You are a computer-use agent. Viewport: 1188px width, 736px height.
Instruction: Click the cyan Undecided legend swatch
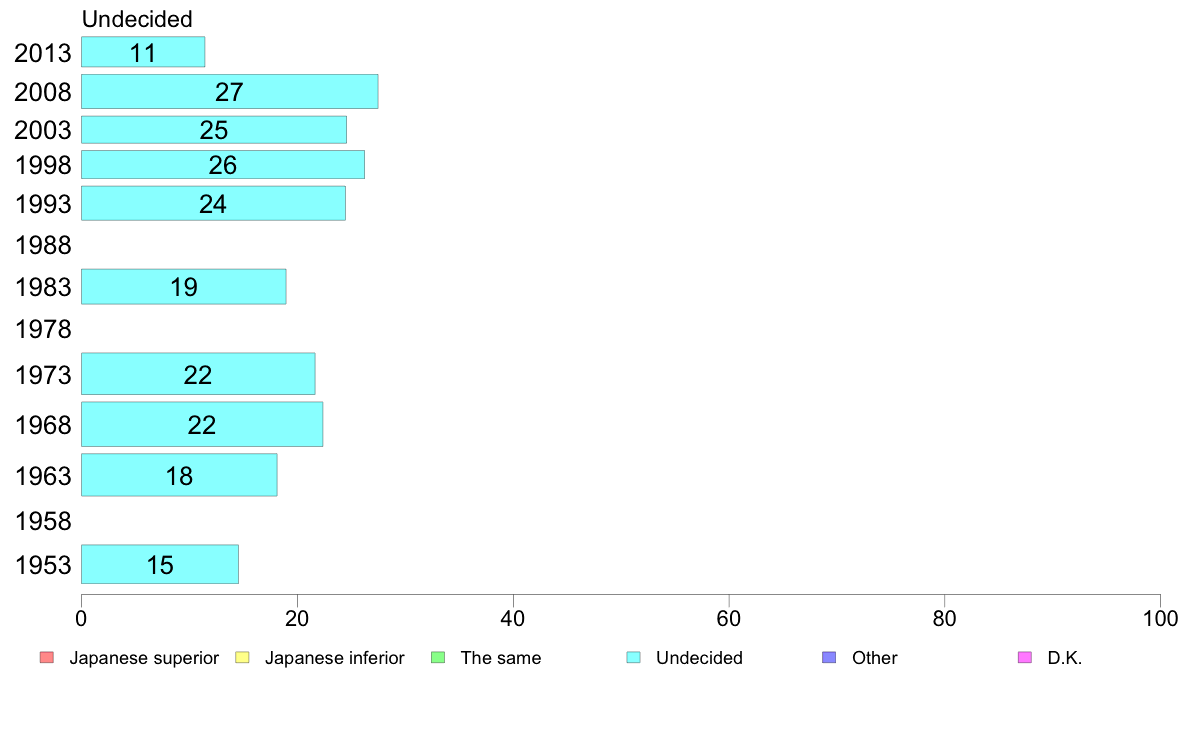(x=633, y=657)
